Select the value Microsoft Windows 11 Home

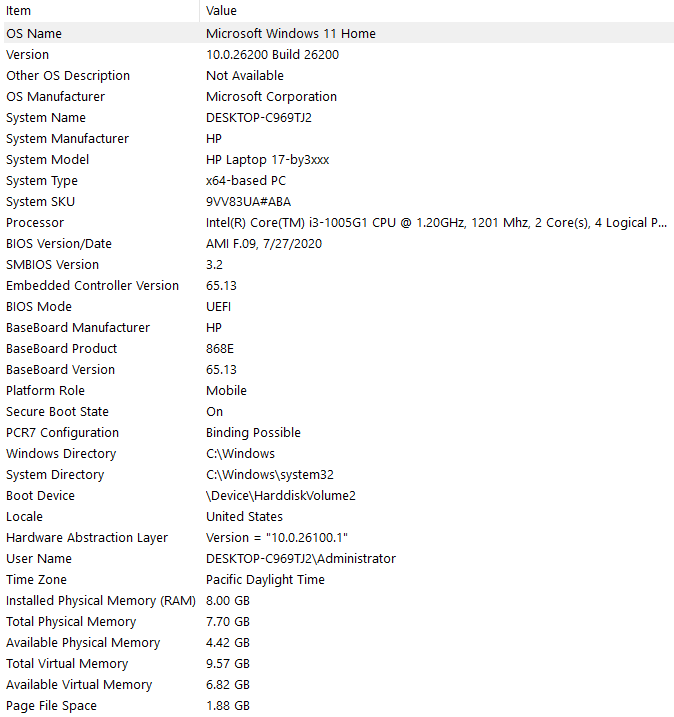(x=291, y=33)
